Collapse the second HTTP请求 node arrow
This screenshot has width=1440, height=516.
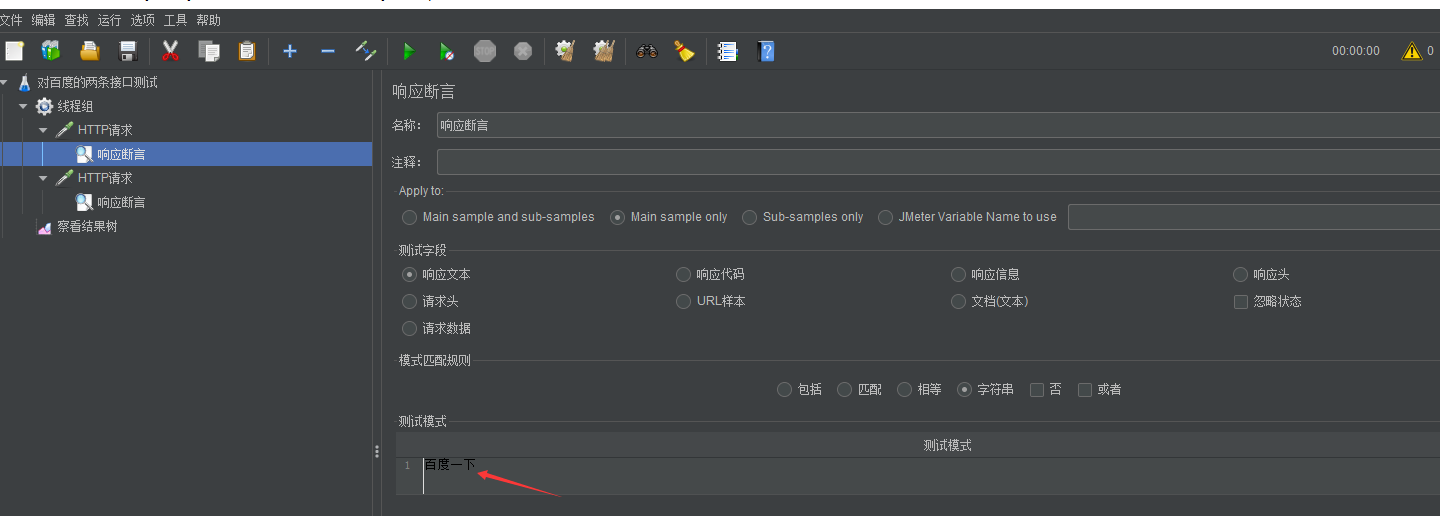pyautogui.click(x=43, y=178)
